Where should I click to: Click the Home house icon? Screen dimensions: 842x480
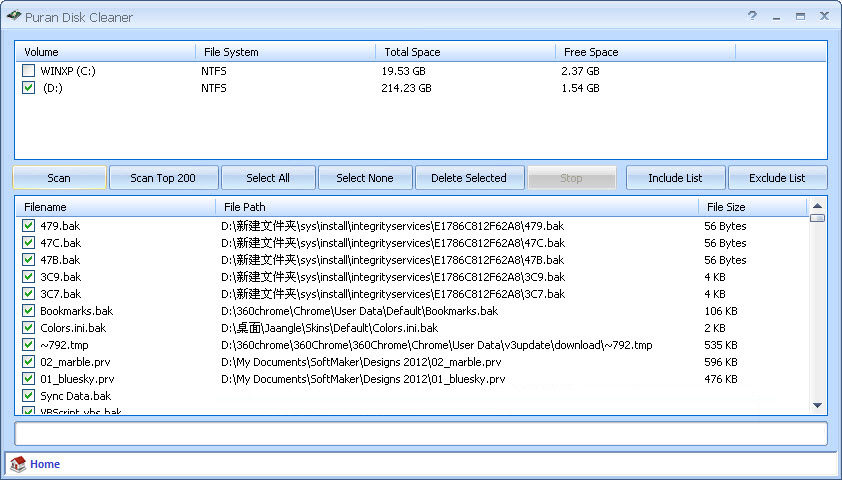(18, 464)
